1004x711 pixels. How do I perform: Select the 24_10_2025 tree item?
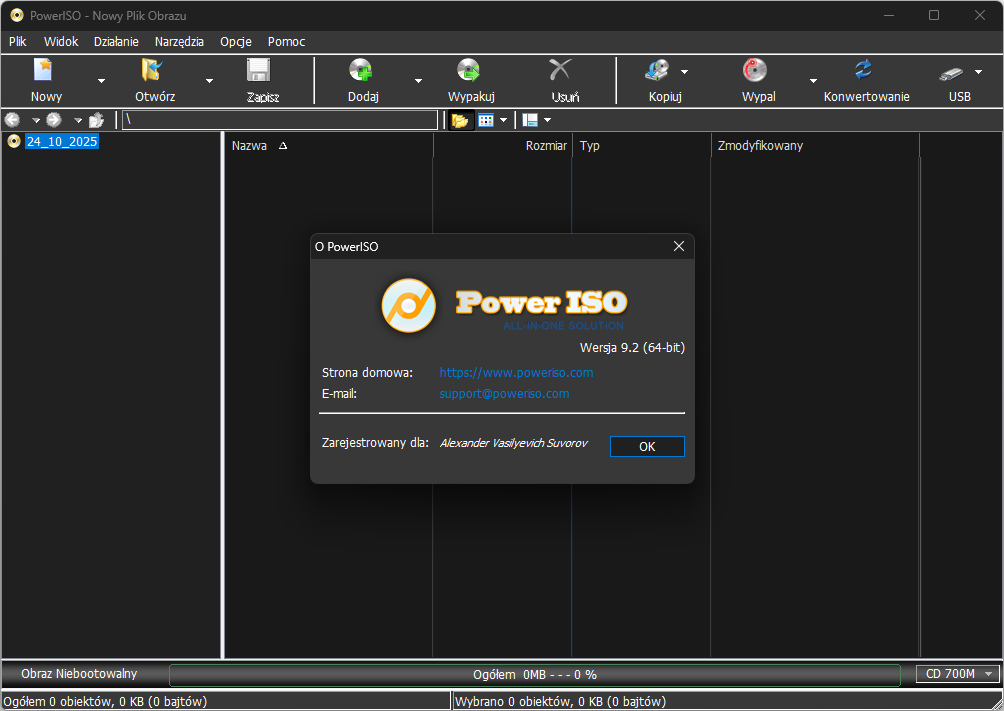62,142
